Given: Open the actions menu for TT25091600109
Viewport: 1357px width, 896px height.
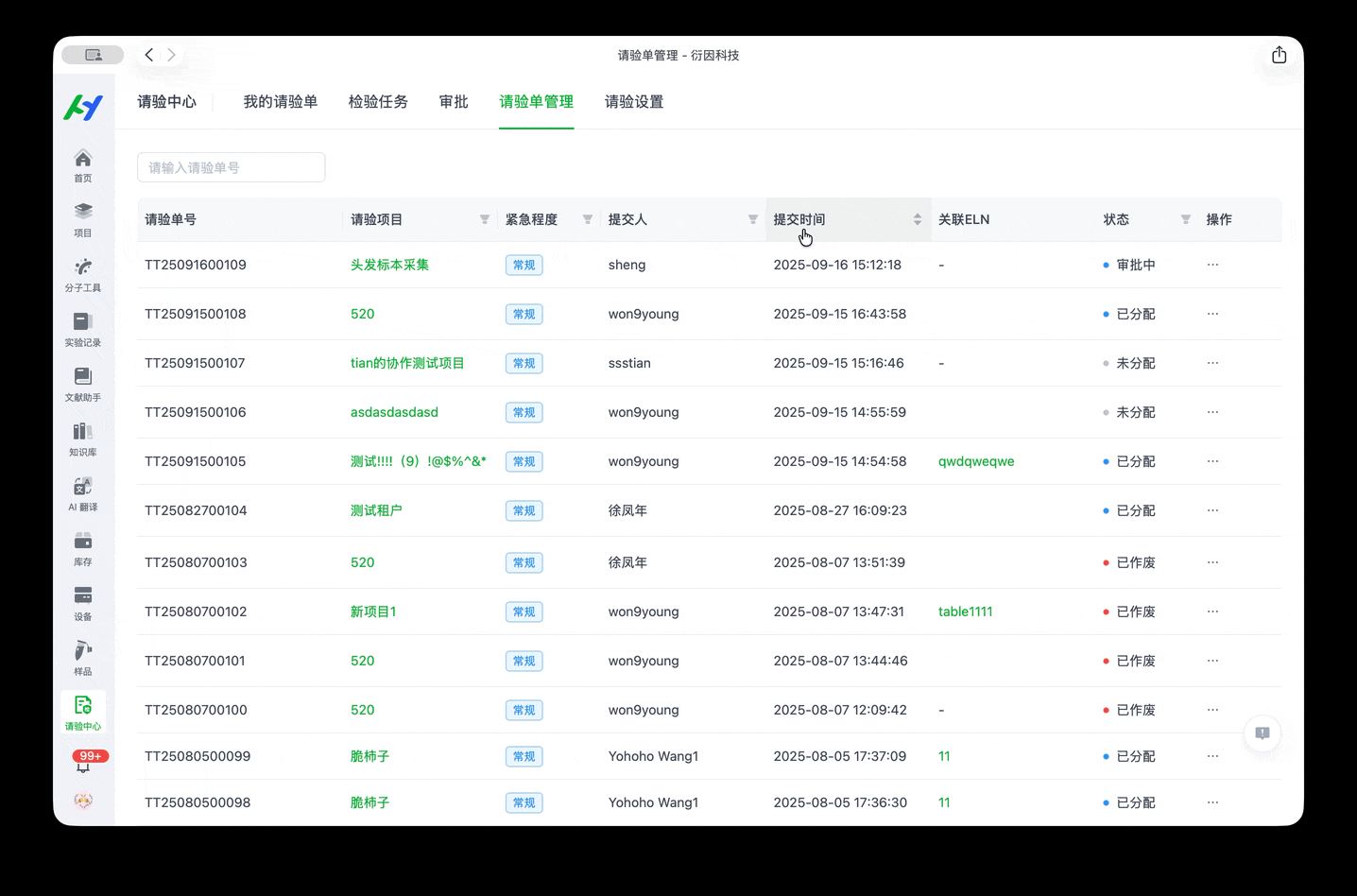Looking at the screenshot, I should coord(1212,265).
